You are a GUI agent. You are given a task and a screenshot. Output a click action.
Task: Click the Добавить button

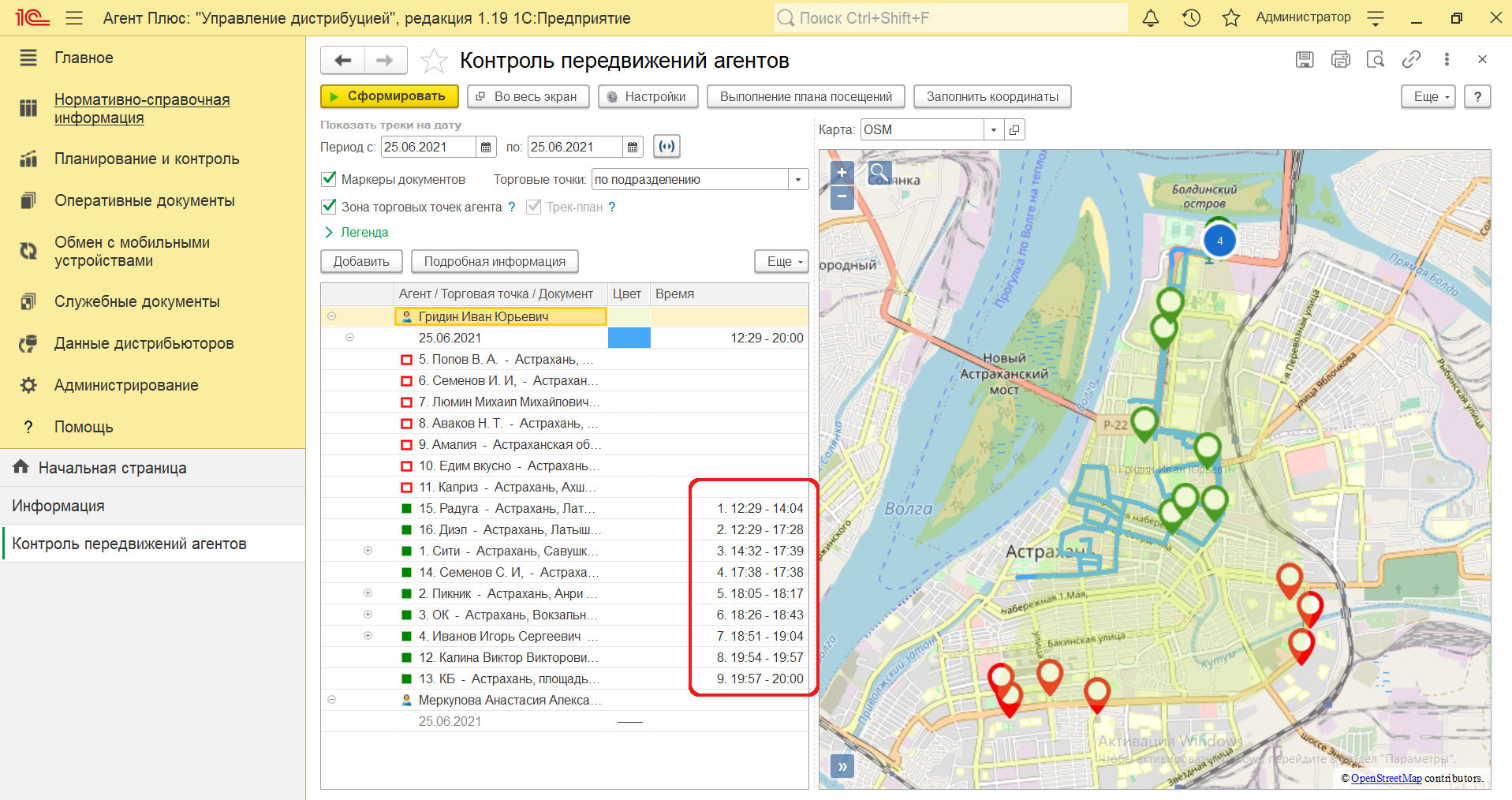(x=361, y=261)
